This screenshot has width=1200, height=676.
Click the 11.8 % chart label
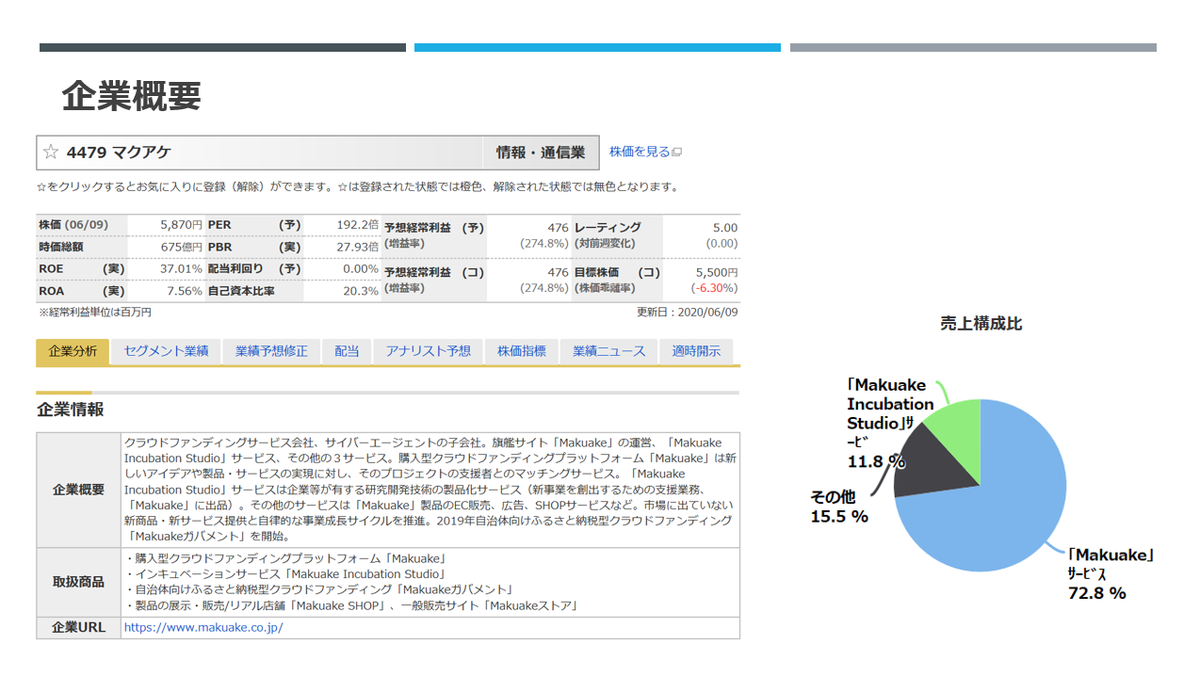tap(876, 463)
